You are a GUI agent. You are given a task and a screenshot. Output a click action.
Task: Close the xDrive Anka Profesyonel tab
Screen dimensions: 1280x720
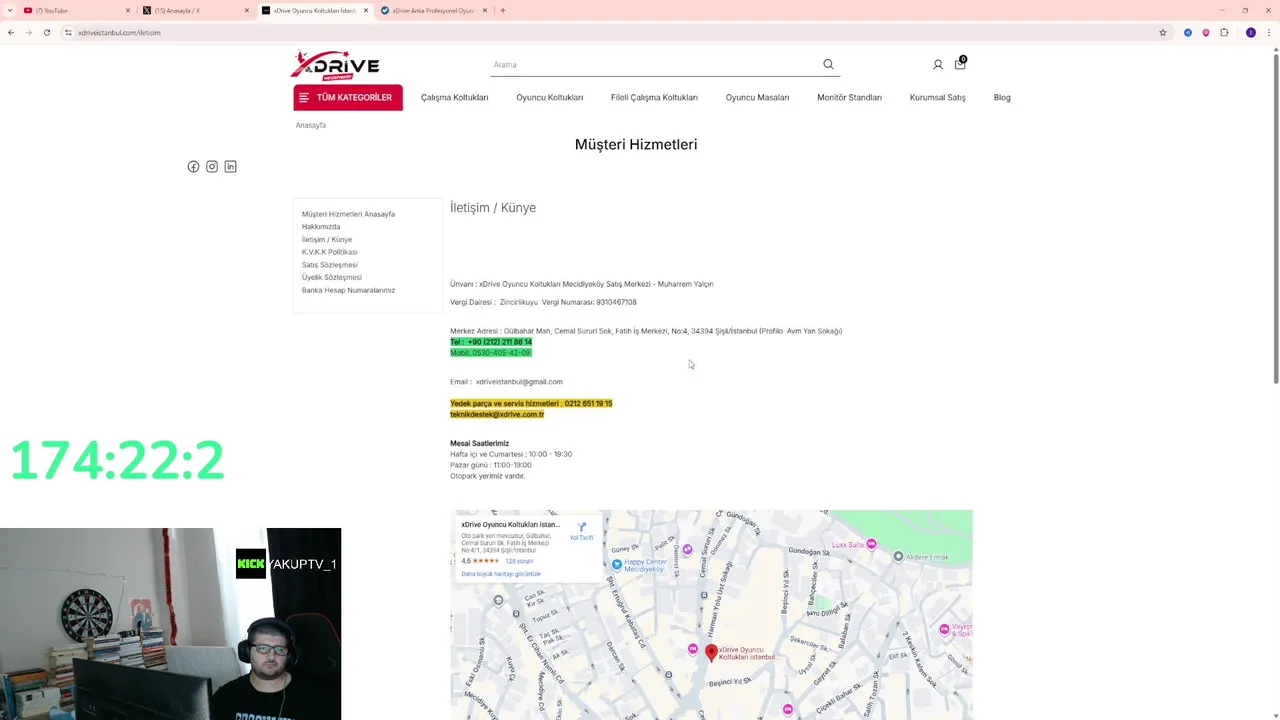point(485,10)
